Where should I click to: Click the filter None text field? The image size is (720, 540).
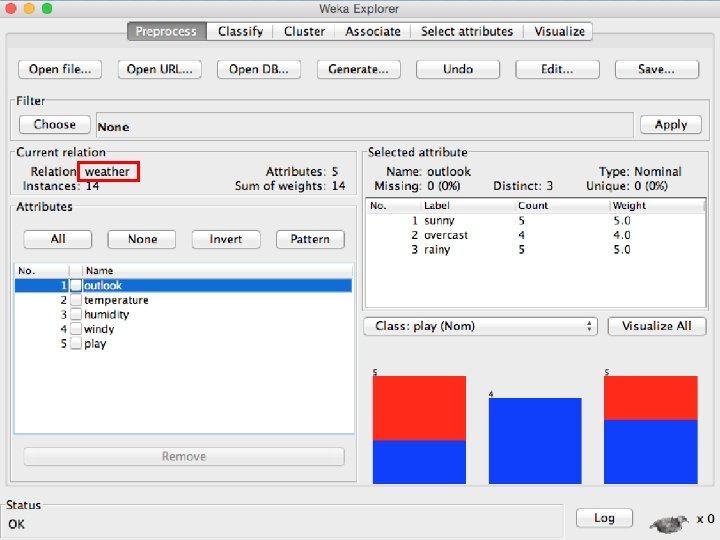tap(365, 125)
